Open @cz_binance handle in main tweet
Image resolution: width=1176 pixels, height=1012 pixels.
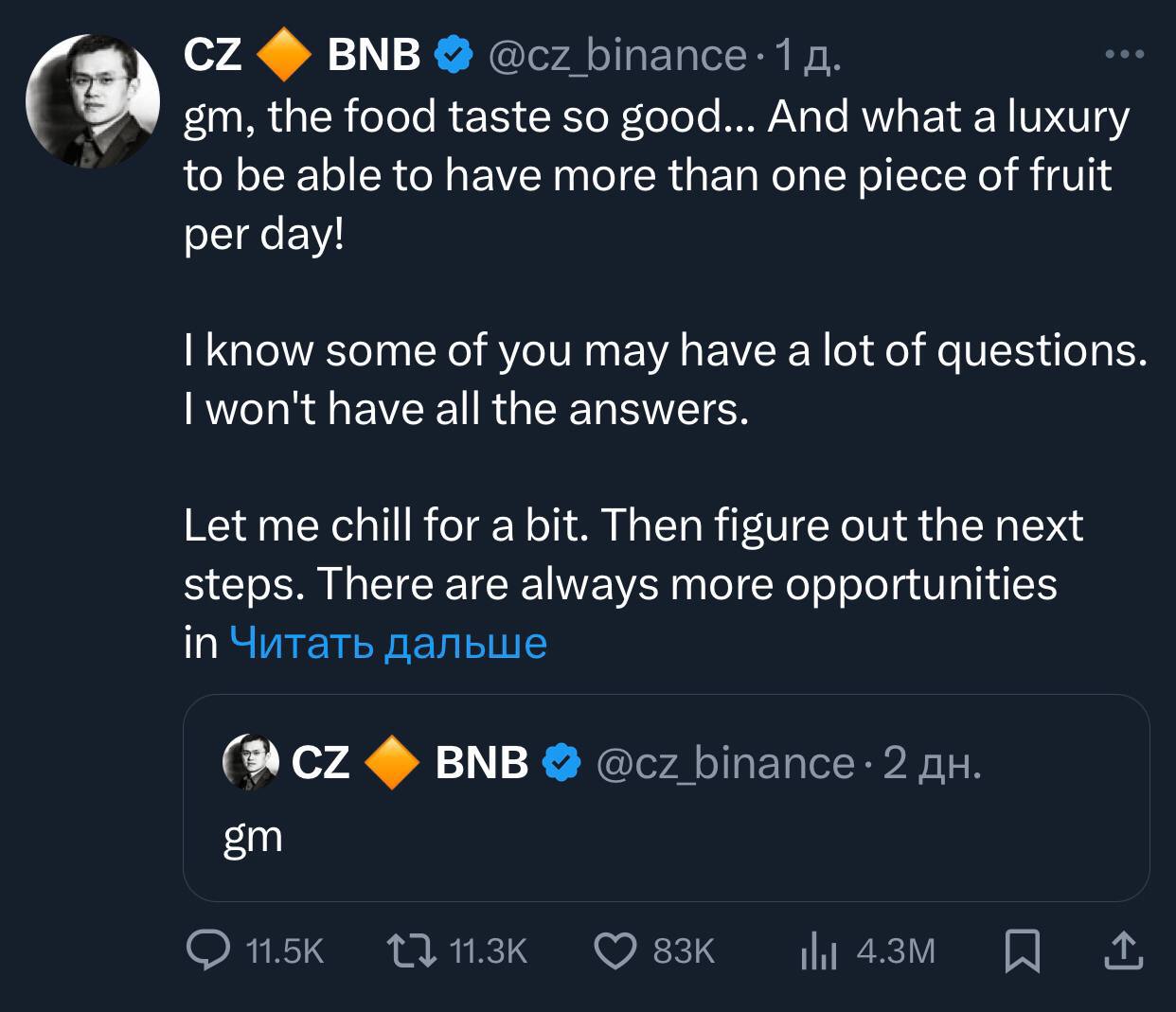coord(616,56)
